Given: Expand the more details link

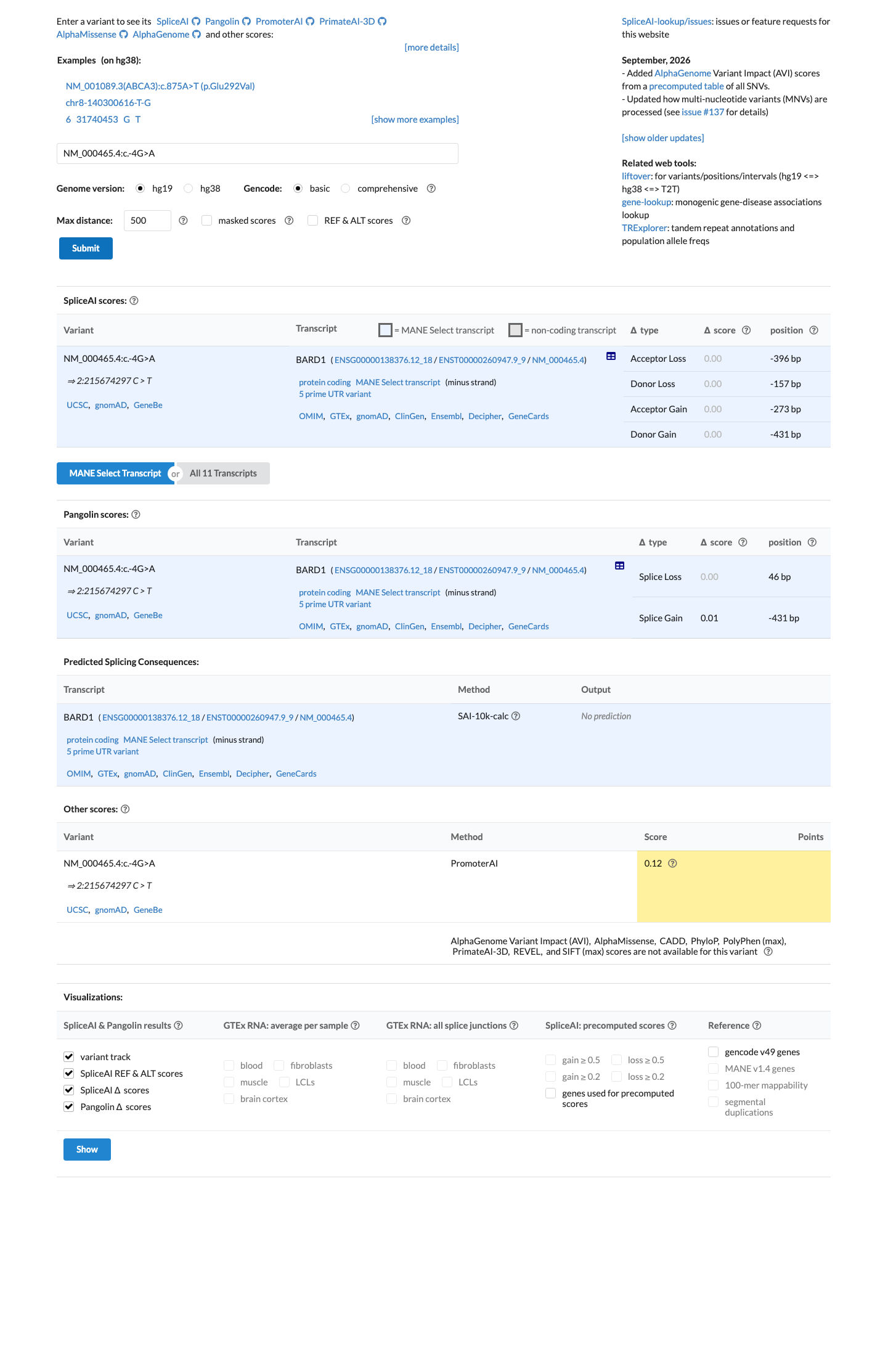Looking at the screenshot, I should click(431, 47).
